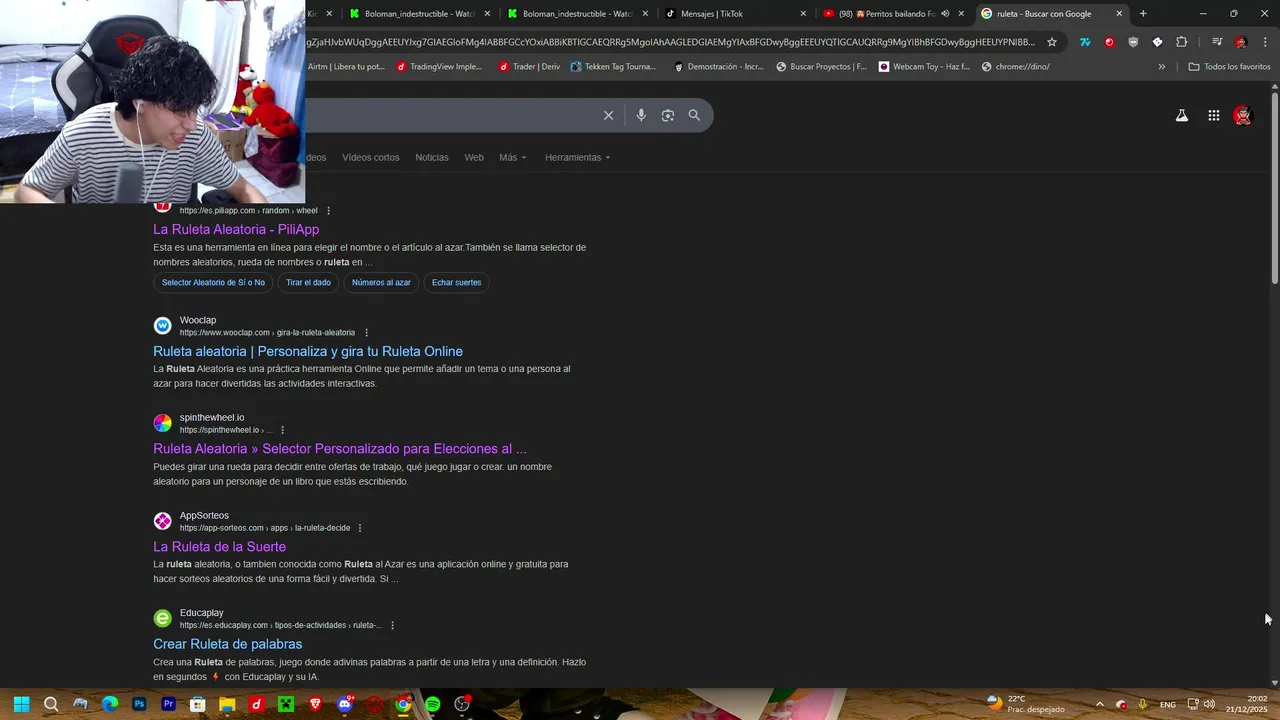This screenshot has width=1280, height=720.
Task: Open the weather widget showing 22°C
Action: pos(1025,704)
